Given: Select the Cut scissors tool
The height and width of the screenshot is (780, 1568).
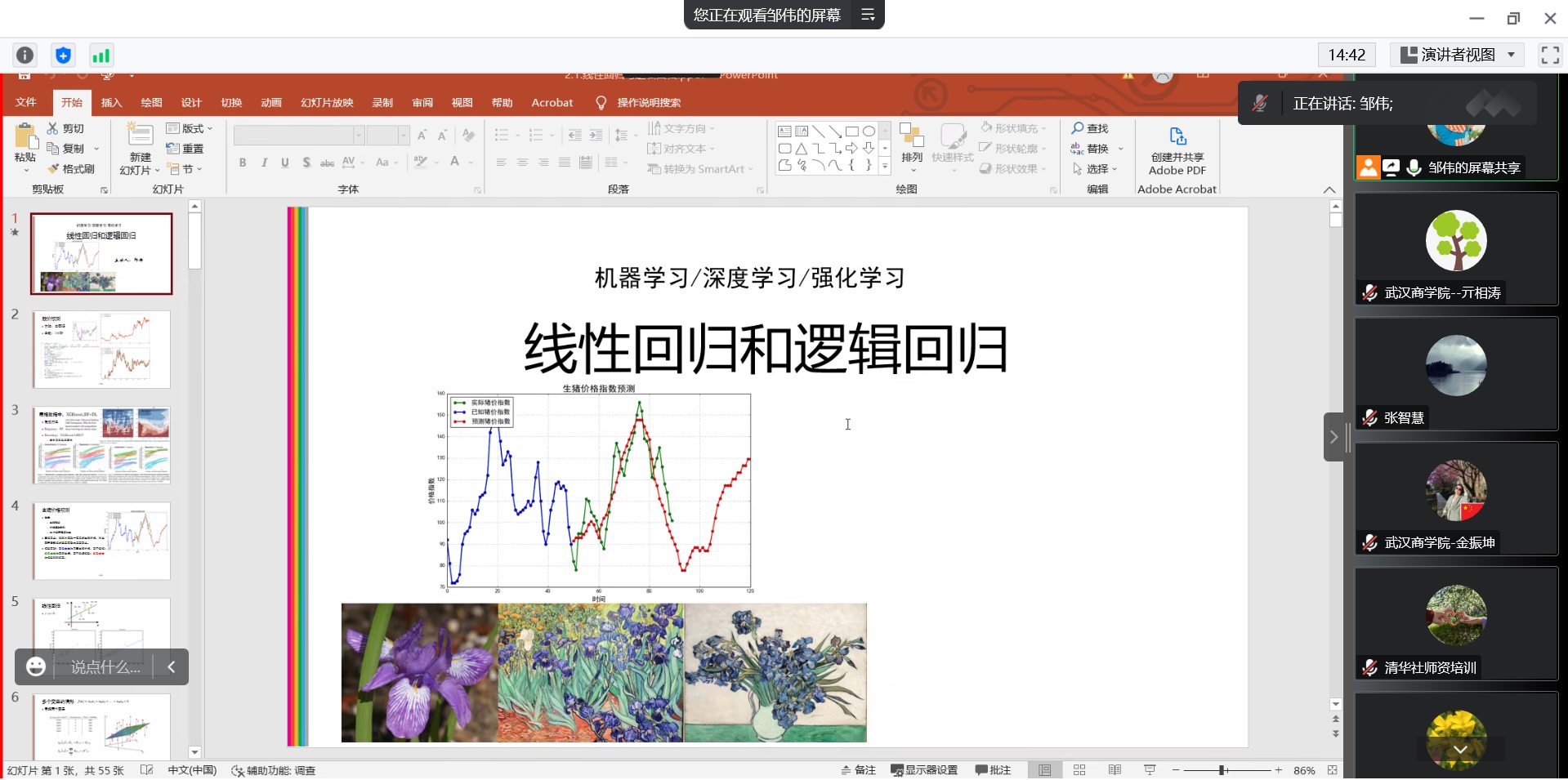Looking at the screenshot, I should click(x=65, y=128).
